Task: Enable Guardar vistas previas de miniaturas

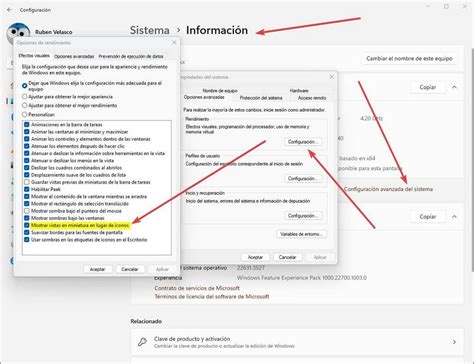Action: tap(27, 182)
